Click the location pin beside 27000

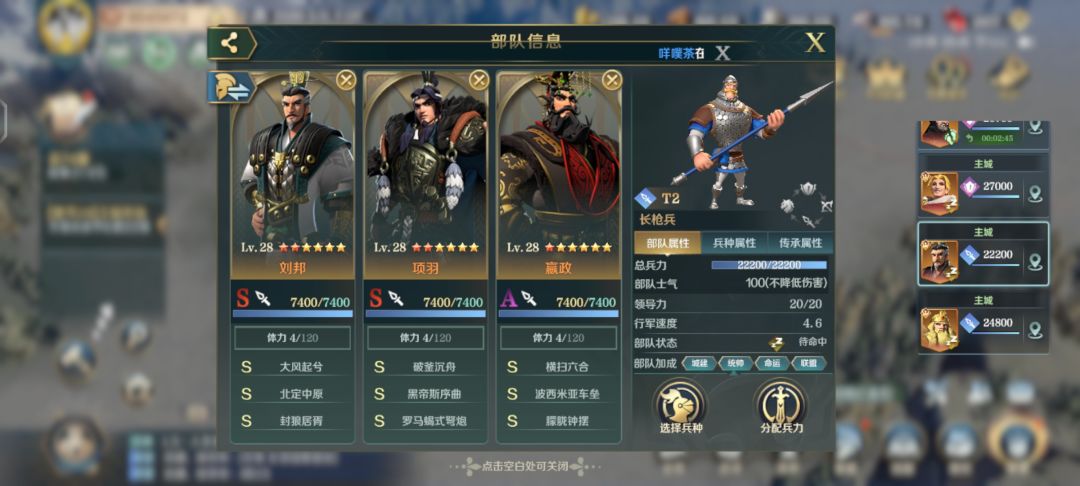click(1034, 194)
